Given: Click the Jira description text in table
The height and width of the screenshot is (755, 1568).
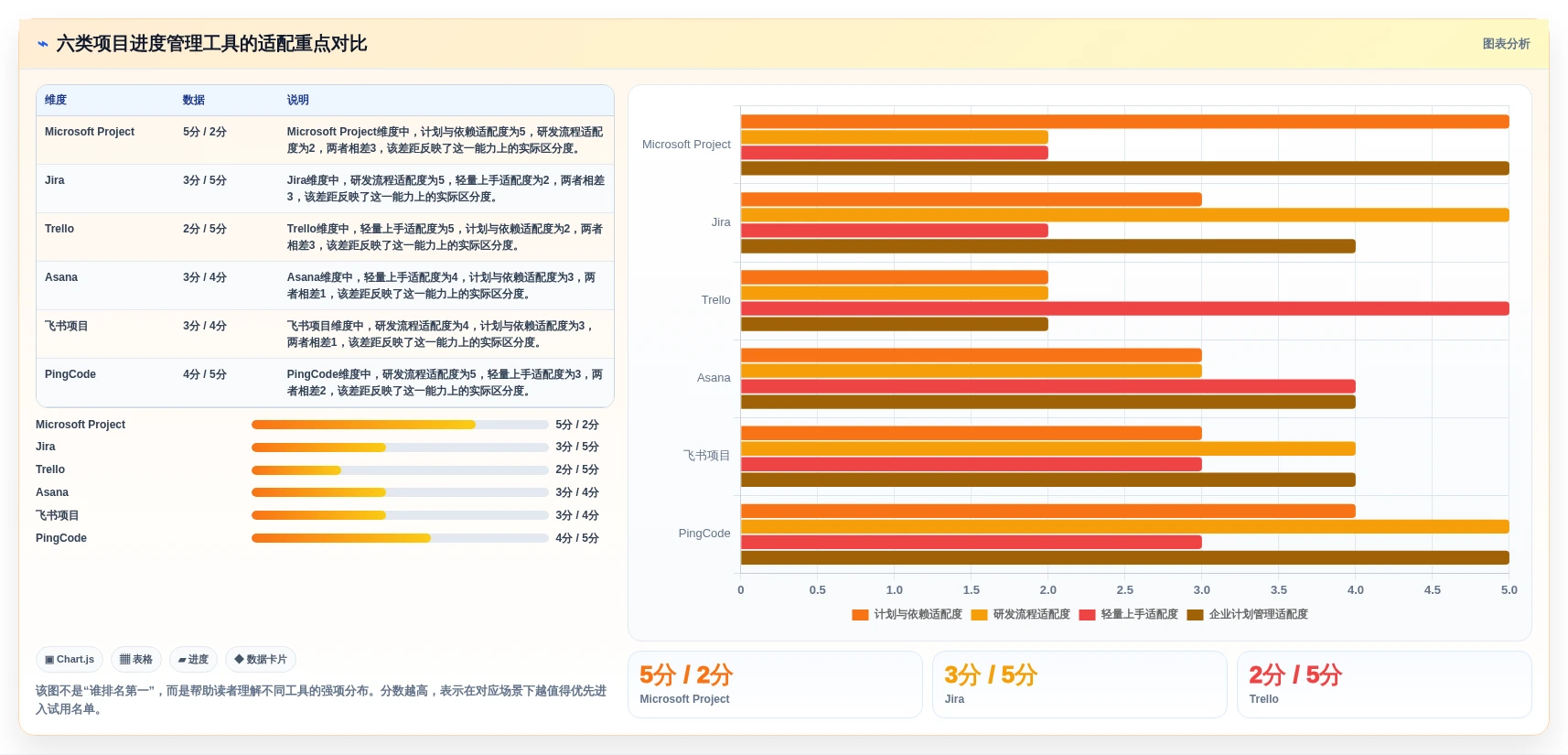Looking at the screenshot, I should click(446, 189).
